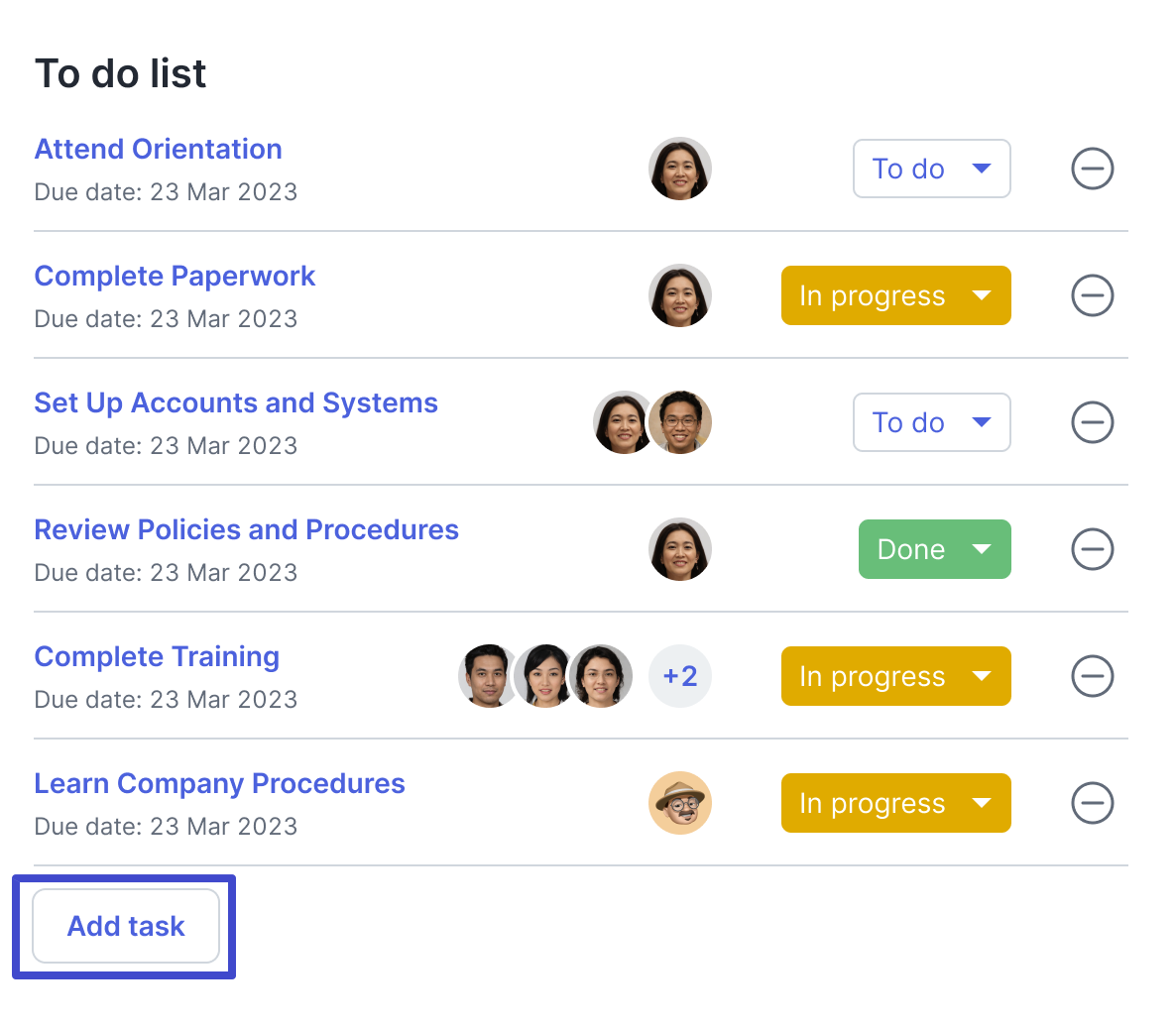
Task: Open status dropdown for Complete Training
Action: tap(895, 676)
